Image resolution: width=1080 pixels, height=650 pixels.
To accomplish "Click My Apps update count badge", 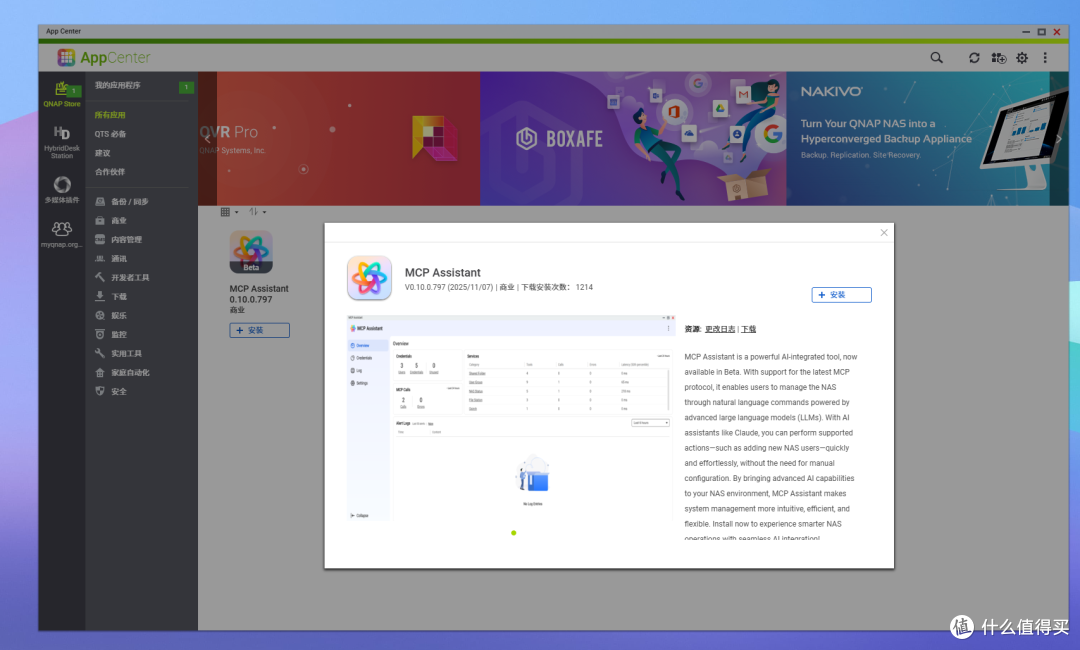I will [x=186, y=87].
